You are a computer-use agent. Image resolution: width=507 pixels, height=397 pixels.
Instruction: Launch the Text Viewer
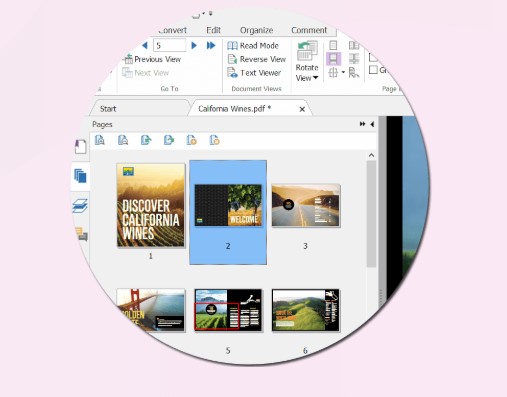pyautogui.click(x=254, y=73)
